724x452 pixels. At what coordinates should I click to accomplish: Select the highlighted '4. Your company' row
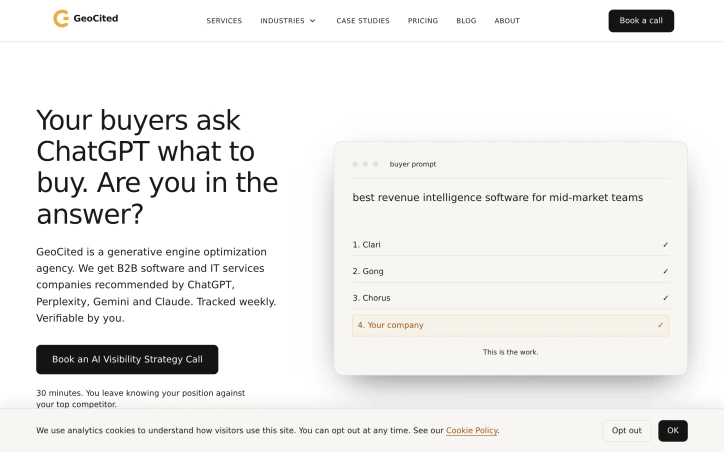click(510, 325)
